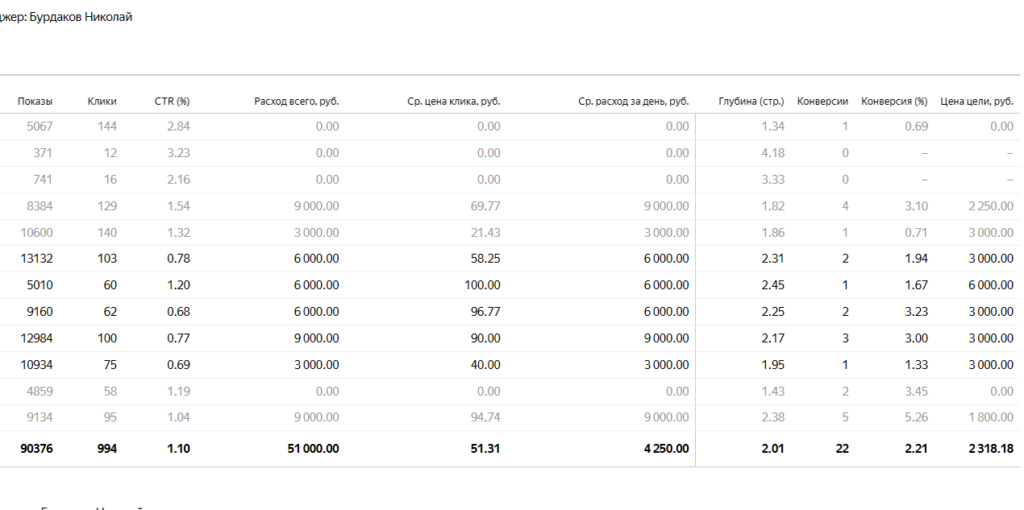This screenshot has height=510, width=1024.
Task: Click the depth value 2.38
Action: point(773,417)
